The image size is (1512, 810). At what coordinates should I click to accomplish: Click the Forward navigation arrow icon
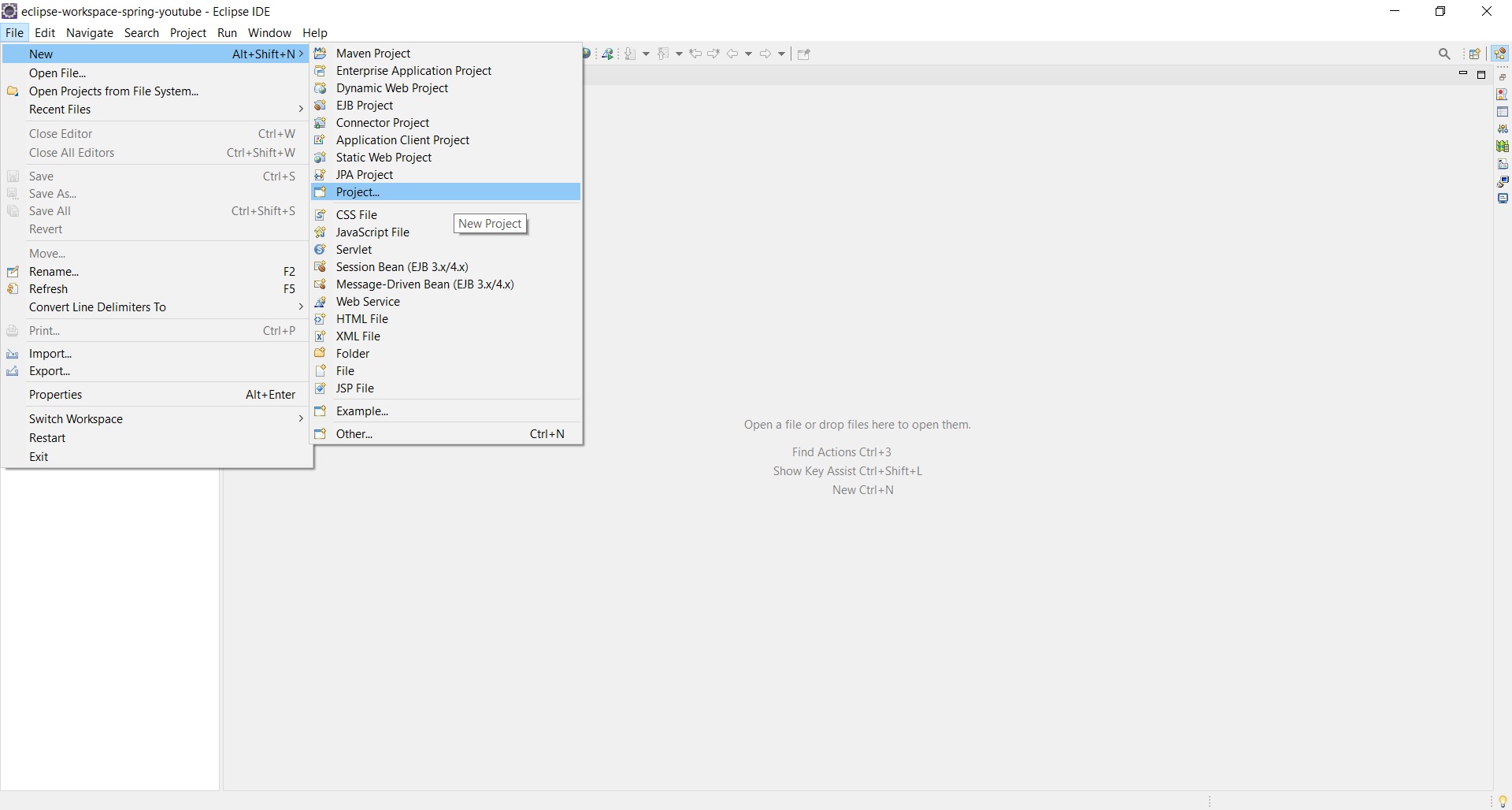click(x=765, y=54)
